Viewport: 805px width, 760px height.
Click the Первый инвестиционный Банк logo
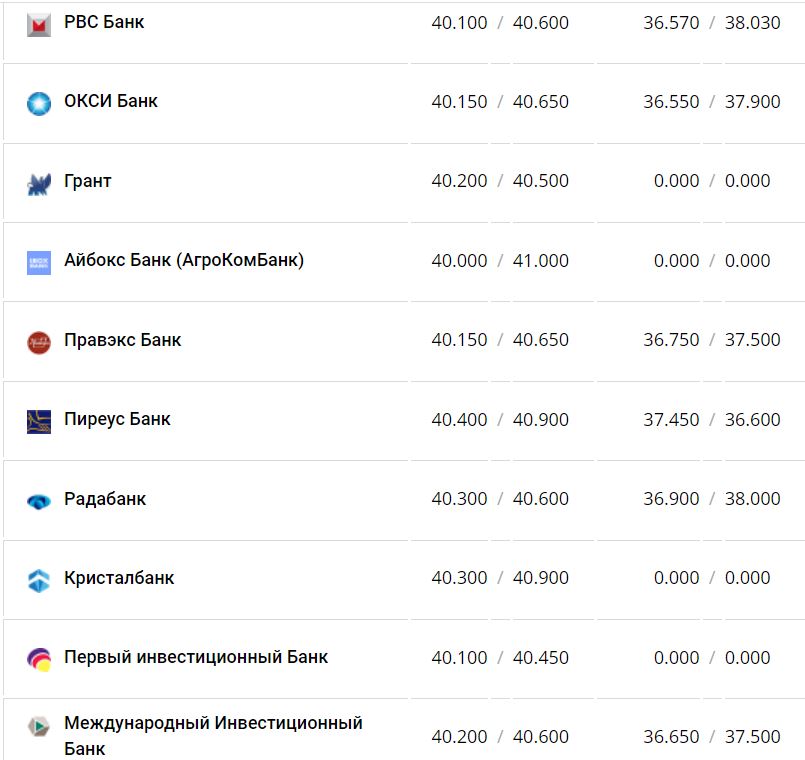click(39, 659)
